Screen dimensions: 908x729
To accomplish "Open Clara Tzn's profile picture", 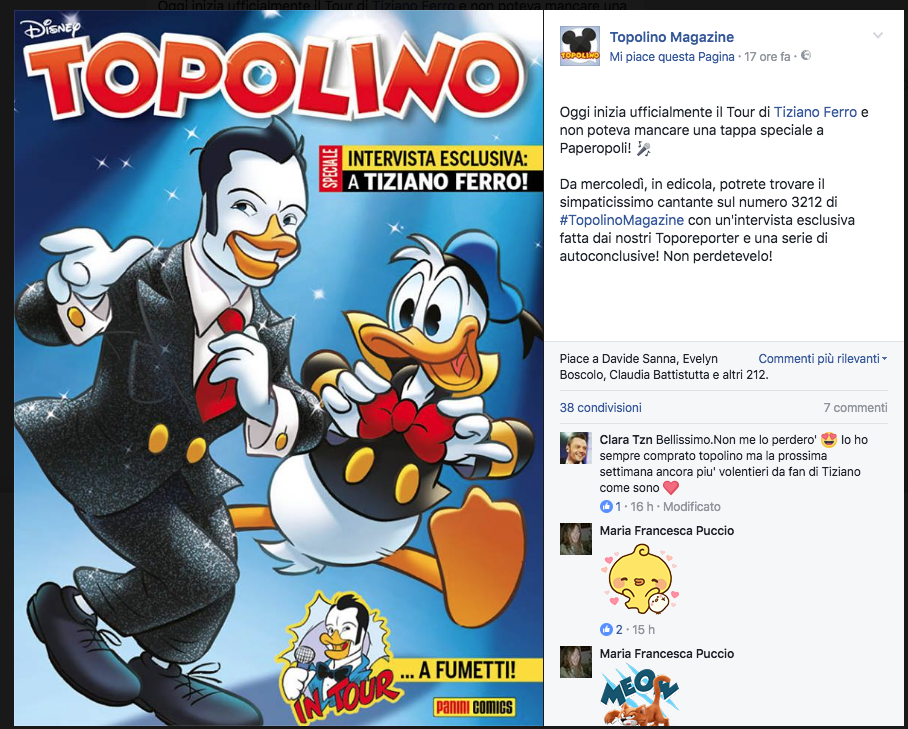I will tap(576, 448).
